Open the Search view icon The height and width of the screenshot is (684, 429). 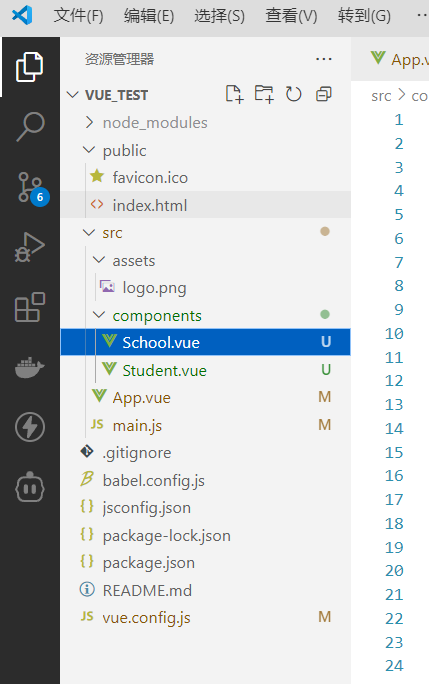tap(30, 127)
